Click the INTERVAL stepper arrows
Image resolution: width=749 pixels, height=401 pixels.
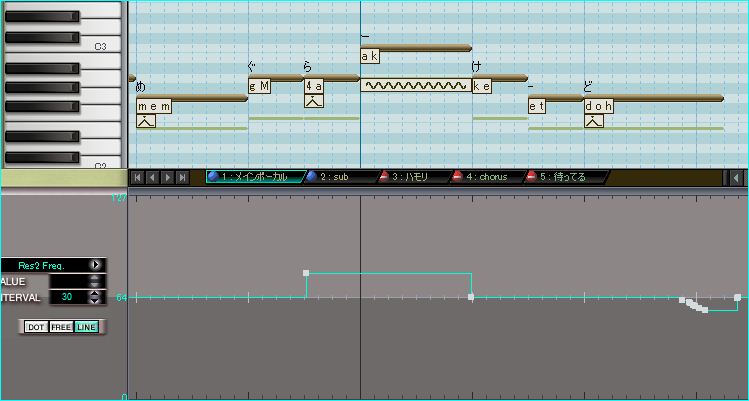[x=96, y=297]
